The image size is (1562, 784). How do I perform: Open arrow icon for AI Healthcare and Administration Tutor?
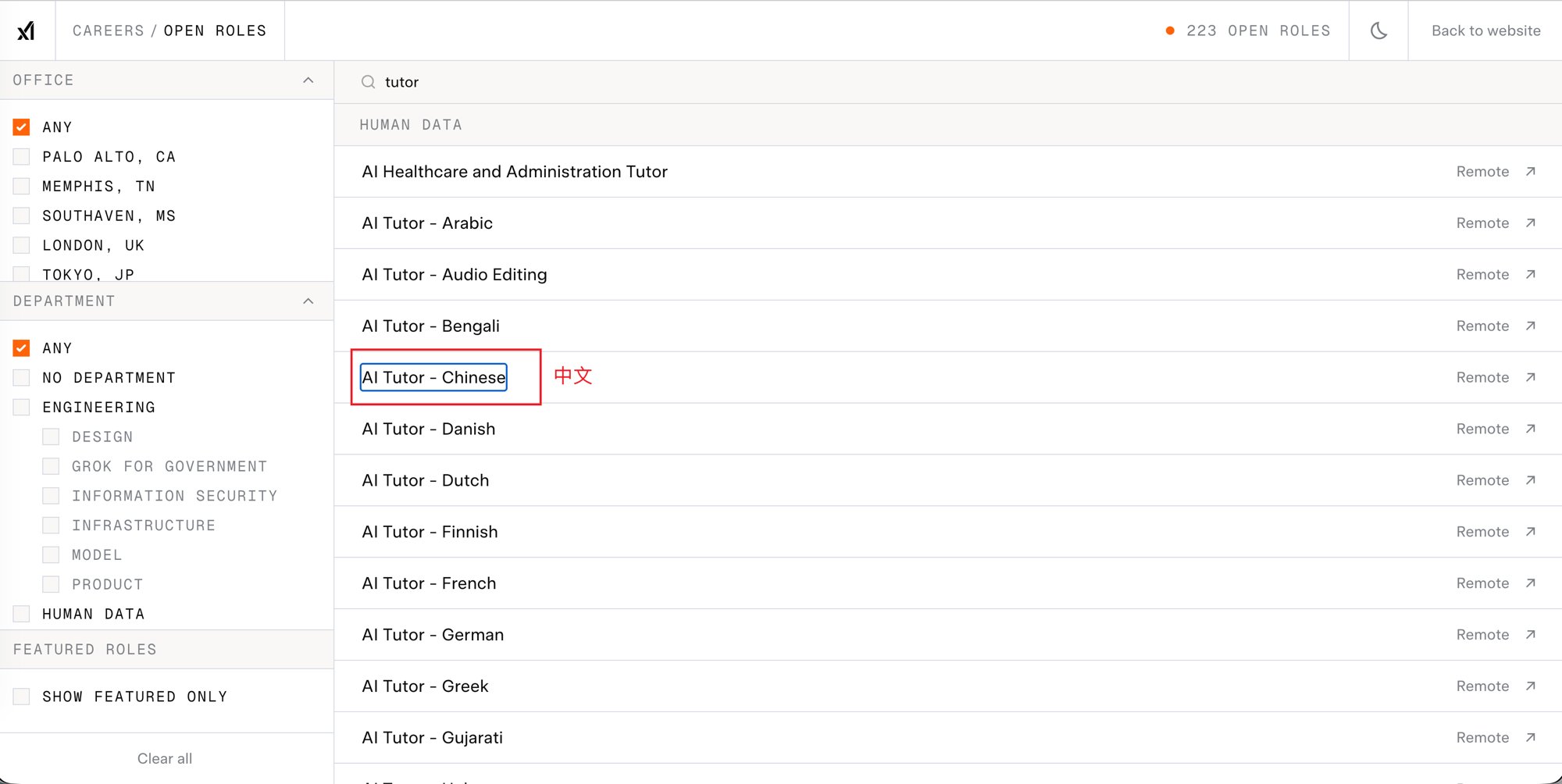pyautogui.click(x=1531, y=171)
